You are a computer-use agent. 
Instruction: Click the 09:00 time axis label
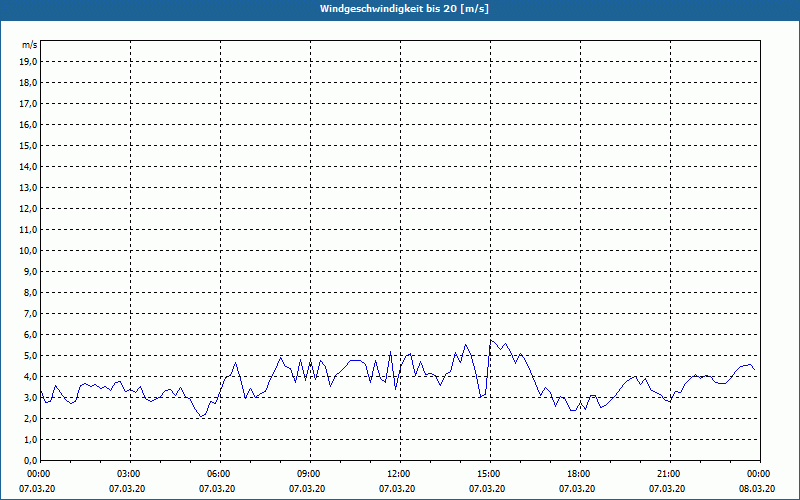pos(310,474)
